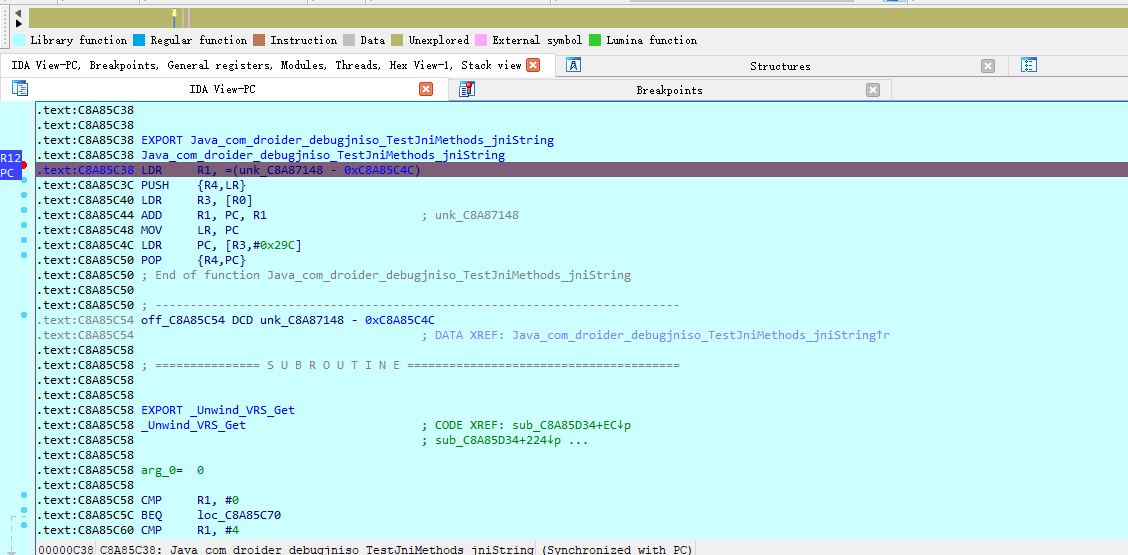Click the ADD R1, PC, R1 instruction

point(204,215)
